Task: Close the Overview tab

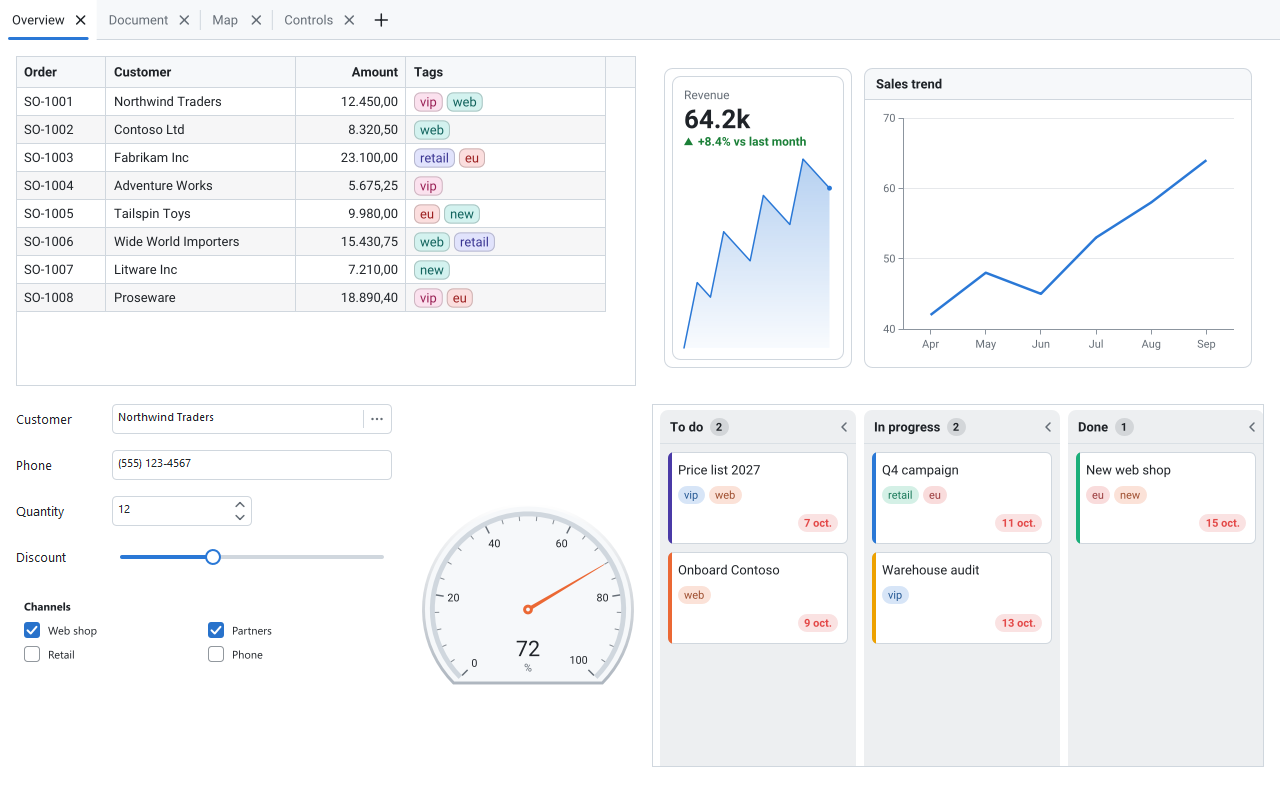Action: click(x=81, y=20)
